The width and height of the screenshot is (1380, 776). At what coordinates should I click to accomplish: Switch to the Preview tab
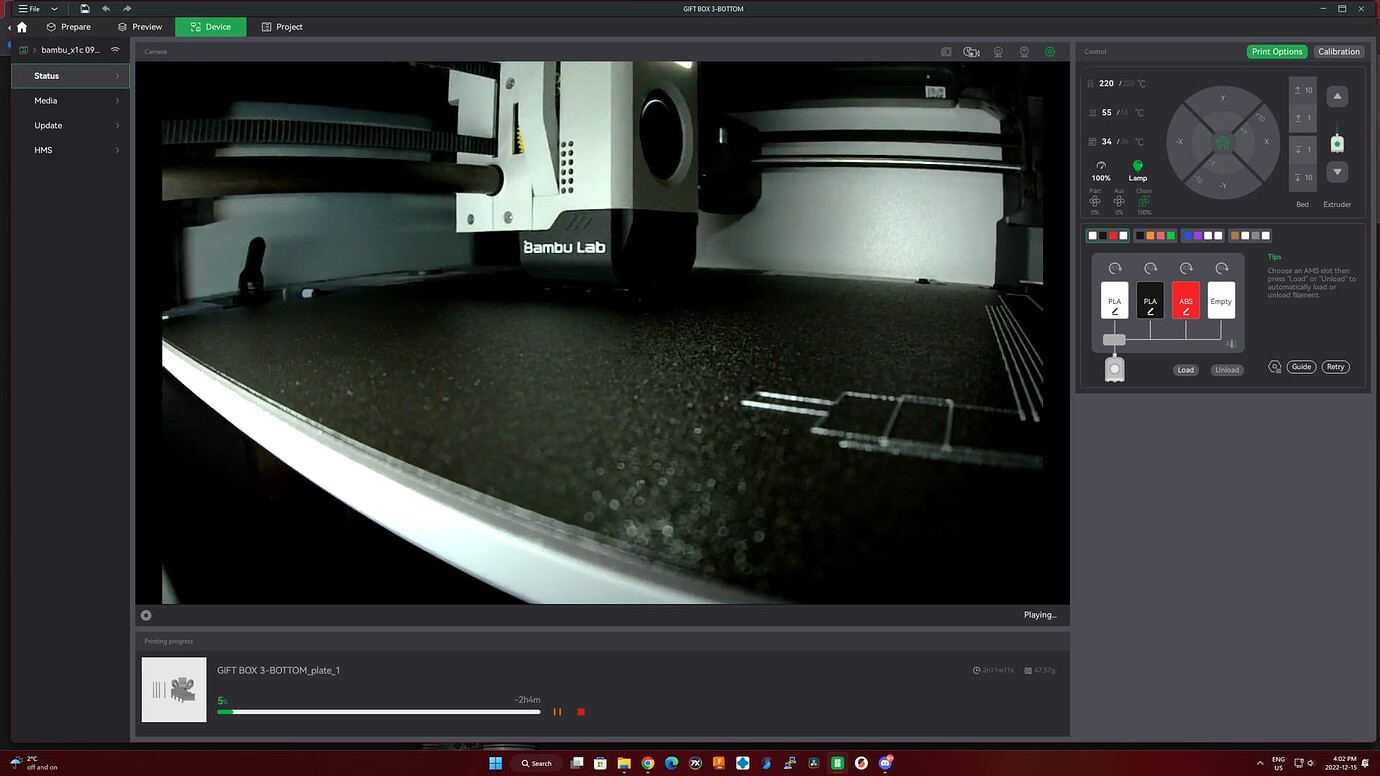point(140,27)
